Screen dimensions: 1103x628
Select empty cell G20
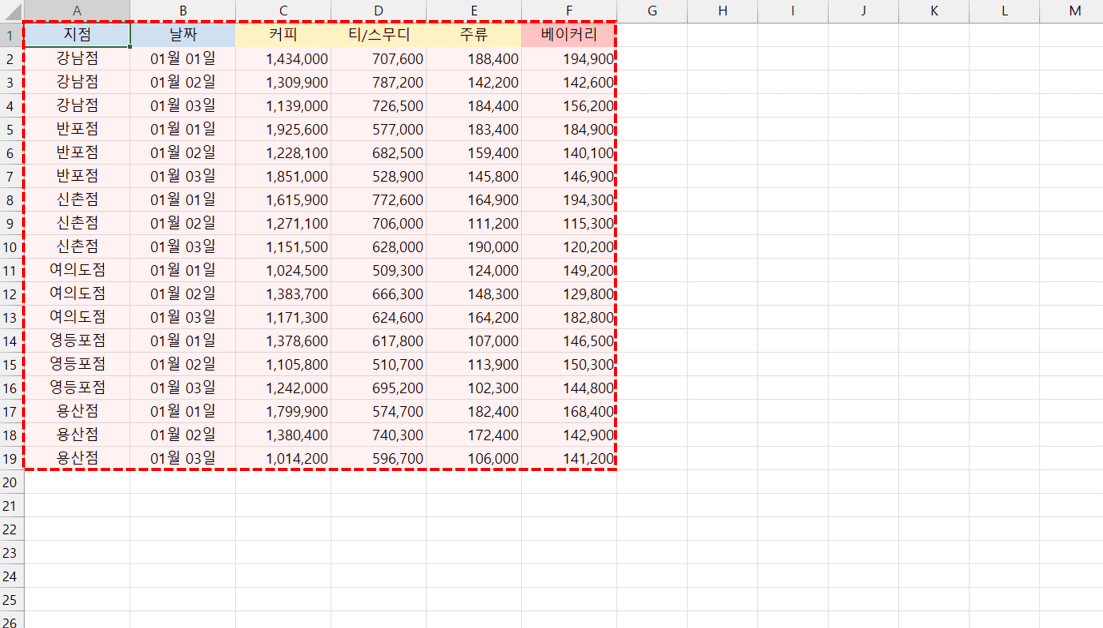pos(651,482)
